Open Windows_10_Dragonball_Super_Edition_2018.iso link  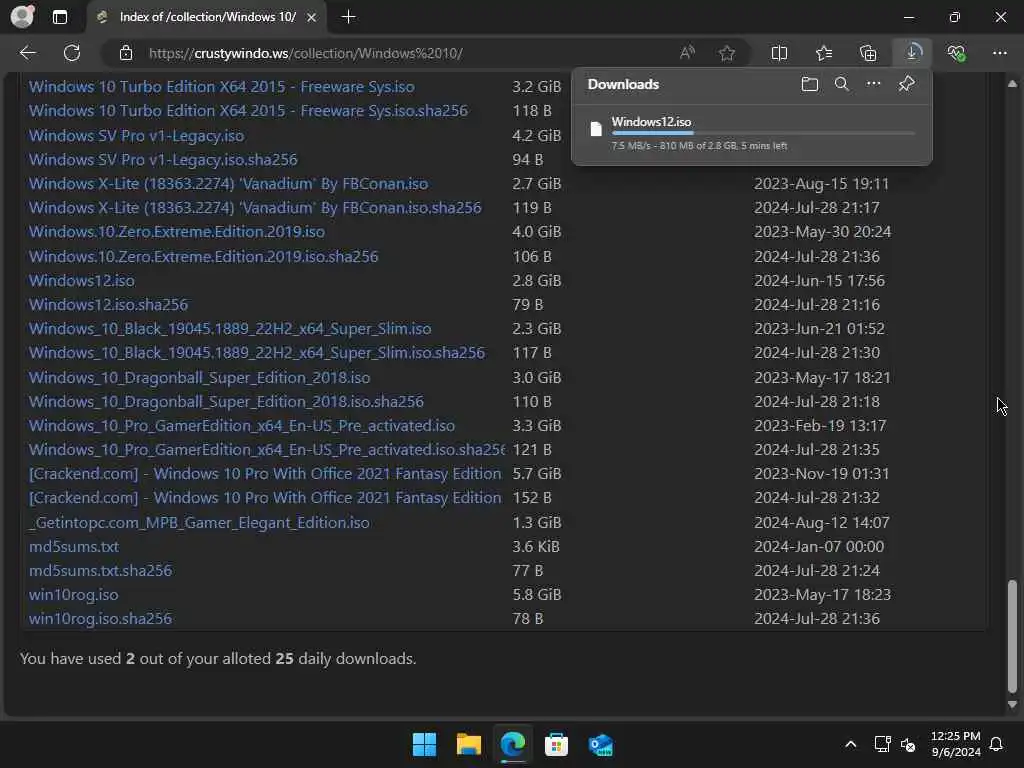(199, 377)
